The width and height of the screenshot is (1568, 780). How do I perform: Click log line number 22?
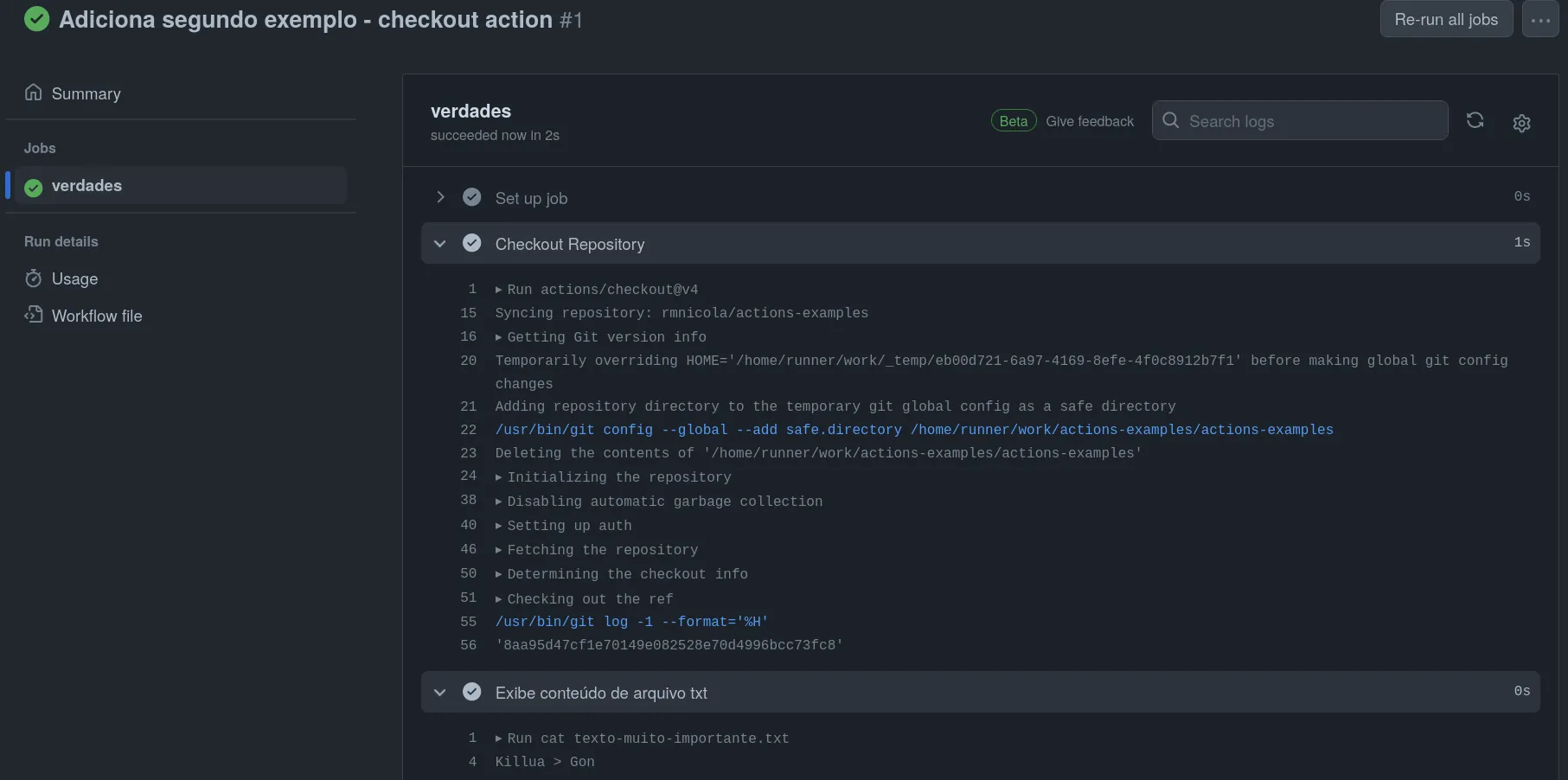pyautogui.click(x=468, y=430)
